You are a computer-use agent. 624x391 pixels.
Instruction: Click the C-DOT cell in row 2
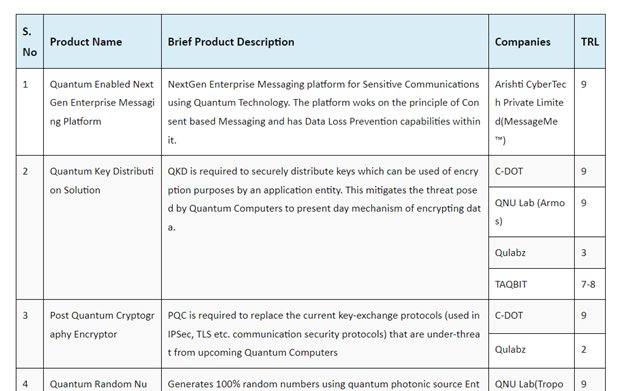point(531,171)
